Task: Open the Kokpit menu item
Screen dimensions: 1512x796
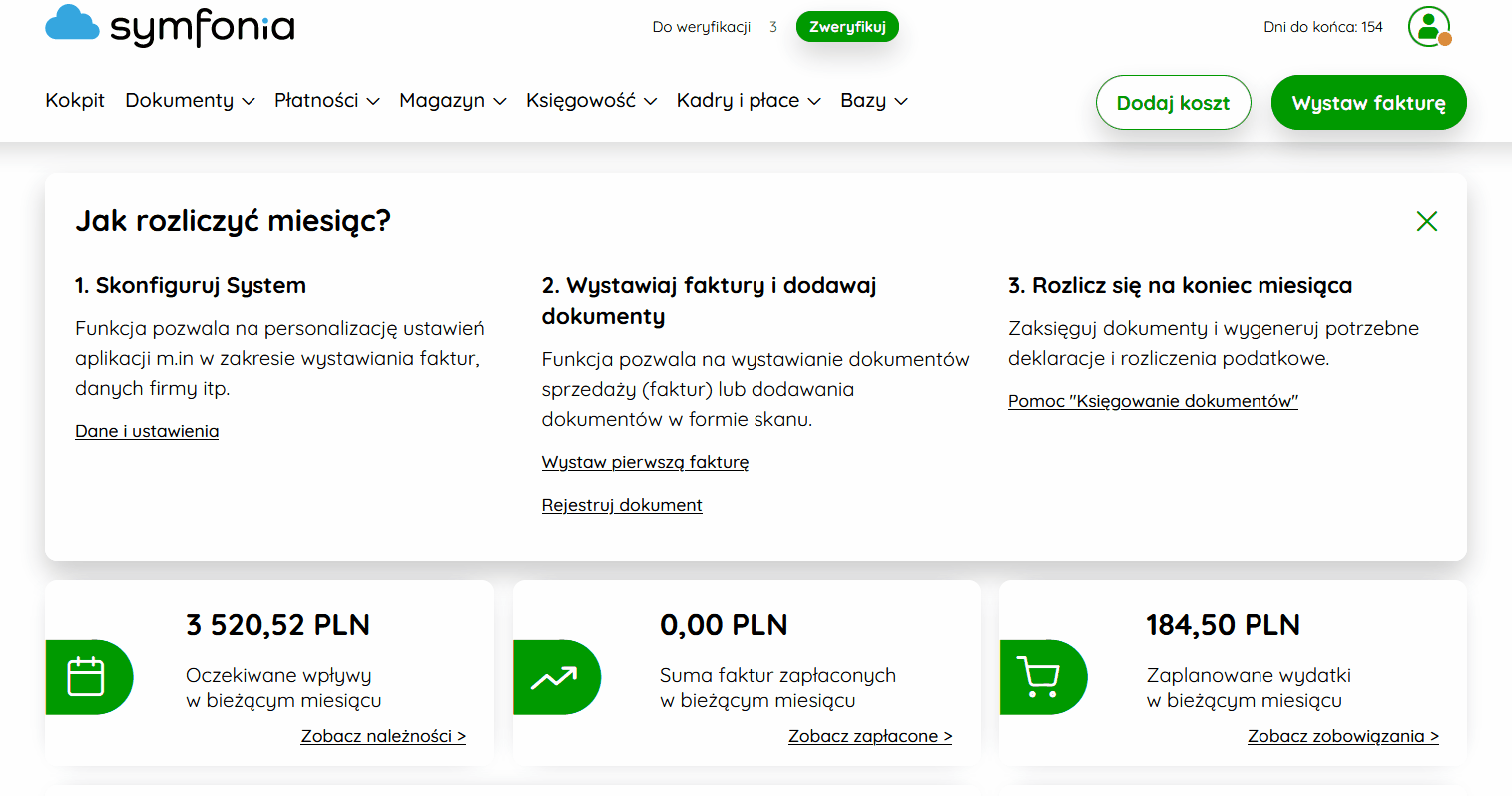Action: 75,100
